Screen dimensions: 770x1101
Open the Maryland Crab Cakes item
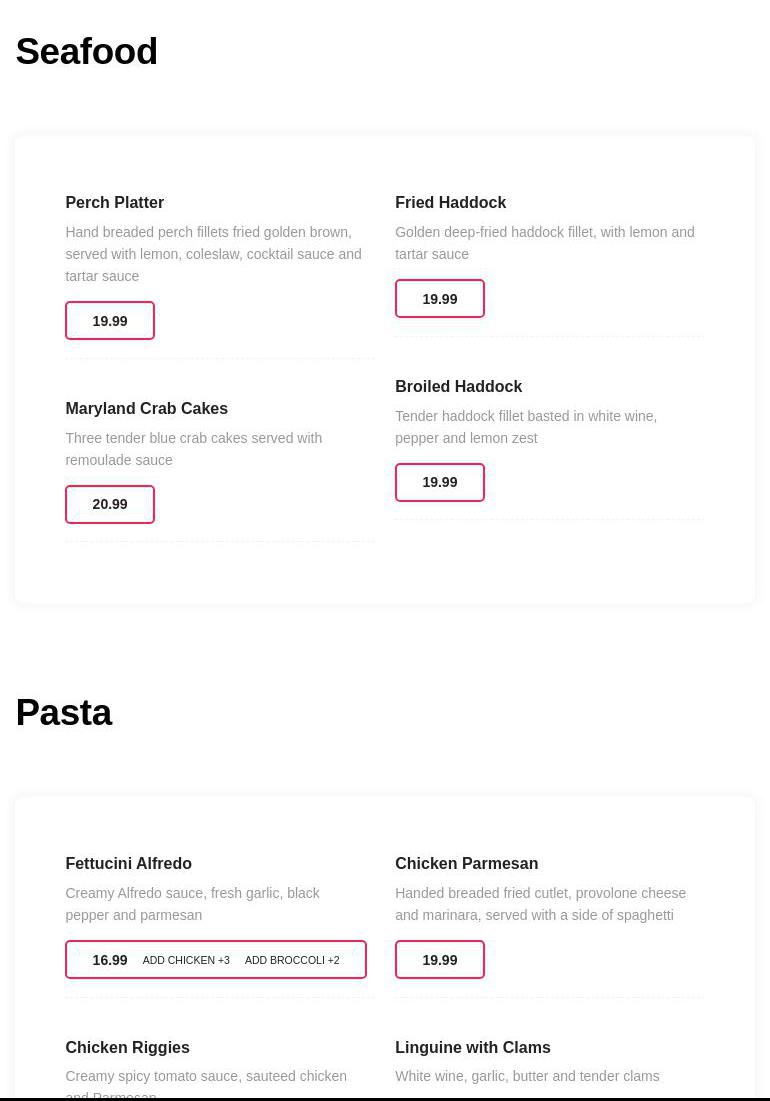[x=146, y=408]
